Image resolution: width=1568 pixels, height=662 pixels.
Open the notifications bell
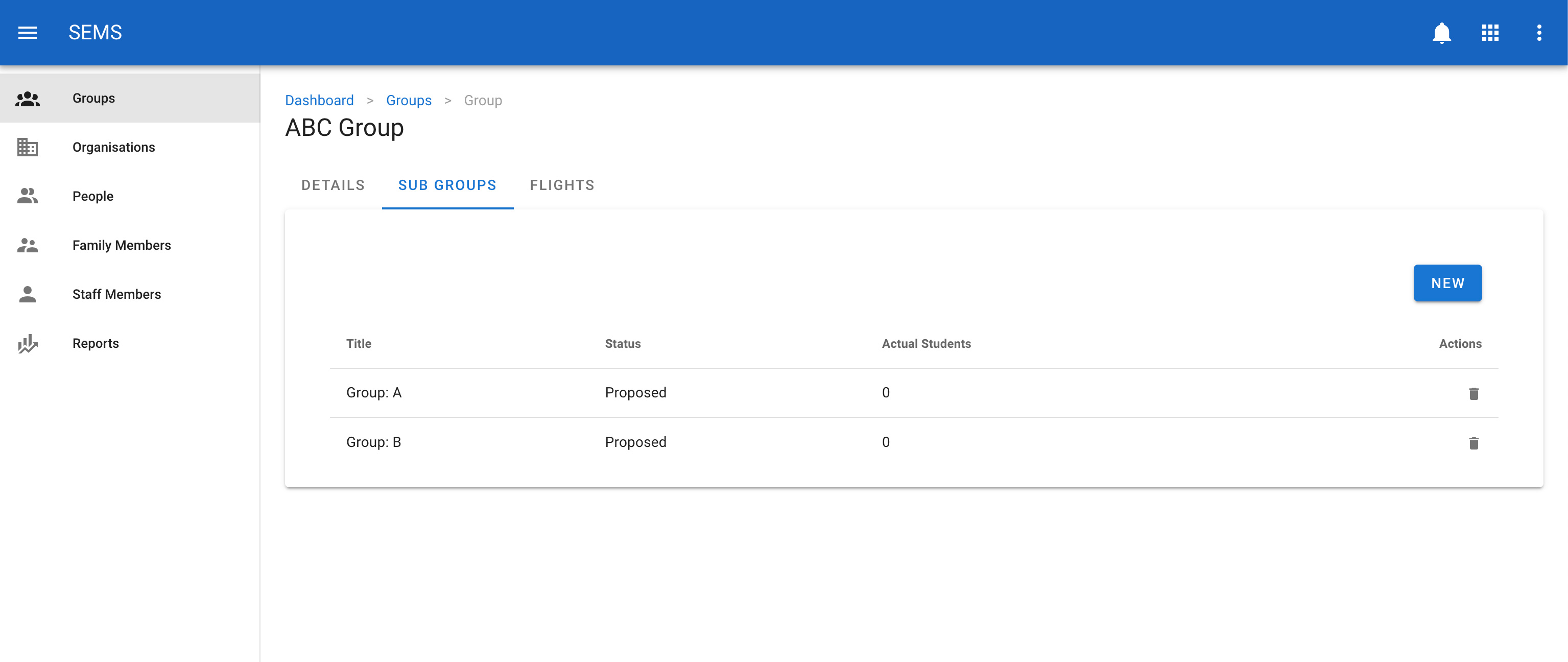pyautogui.click(x=1441, y=32)
